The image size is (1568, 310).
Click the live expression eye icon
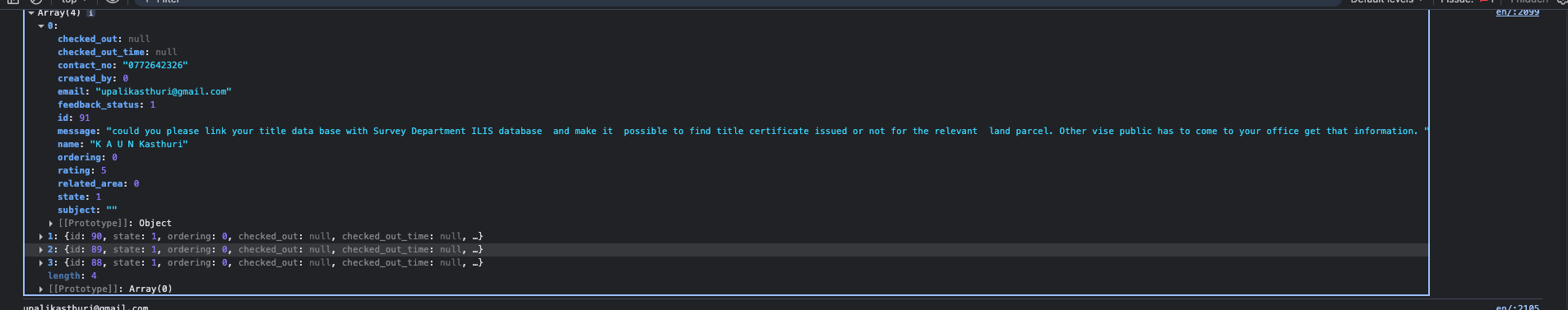point(113,2)
